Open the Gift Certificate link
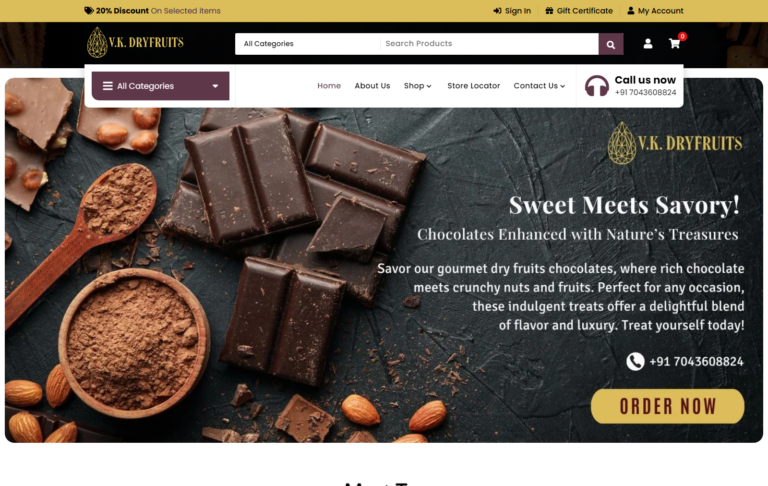Image resolution: width=768 pixels, height=486 pixels. (579, 11)
